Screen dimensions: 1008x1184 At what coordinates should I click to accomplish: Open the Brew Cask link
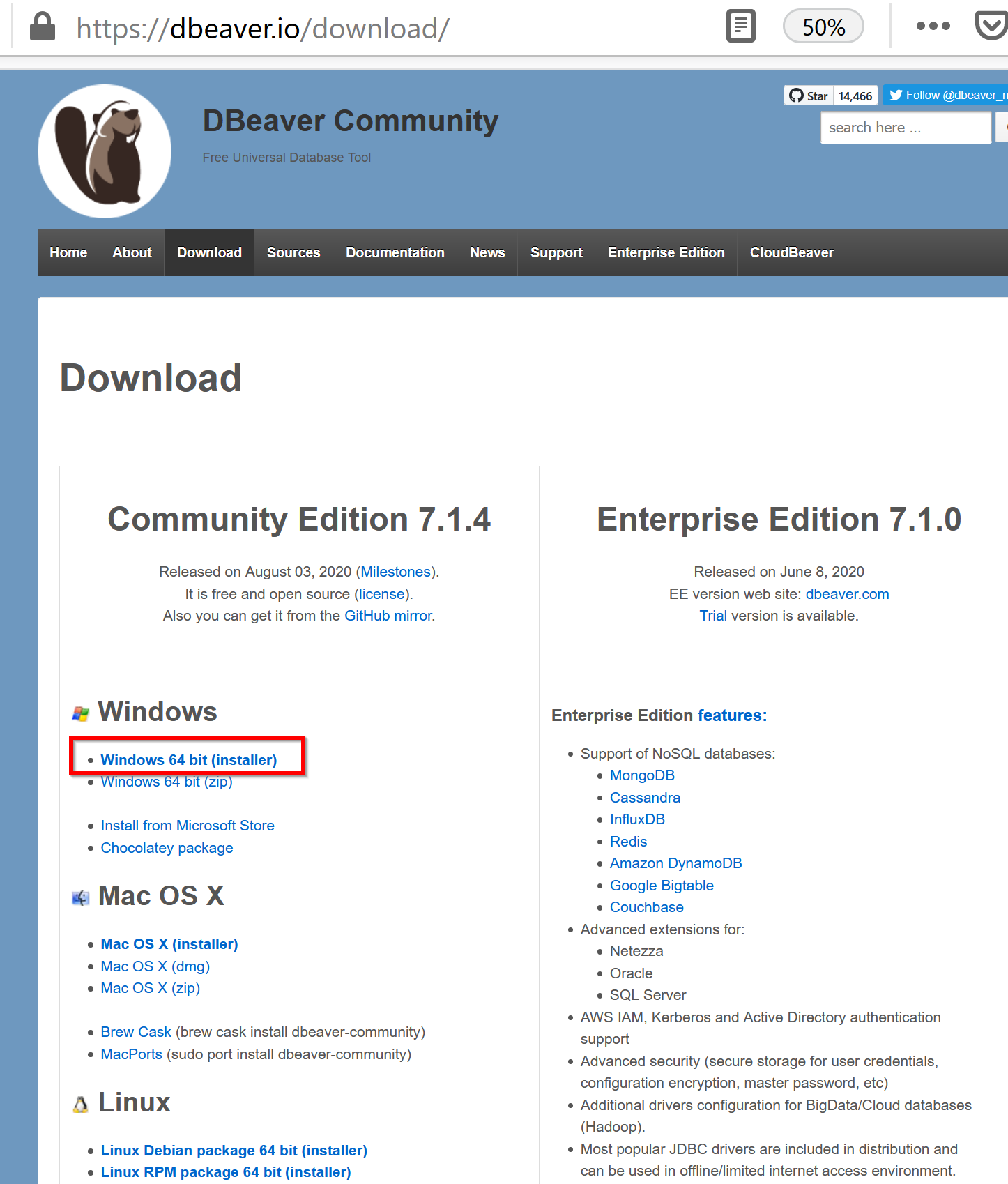click(x=136, y=1032)
